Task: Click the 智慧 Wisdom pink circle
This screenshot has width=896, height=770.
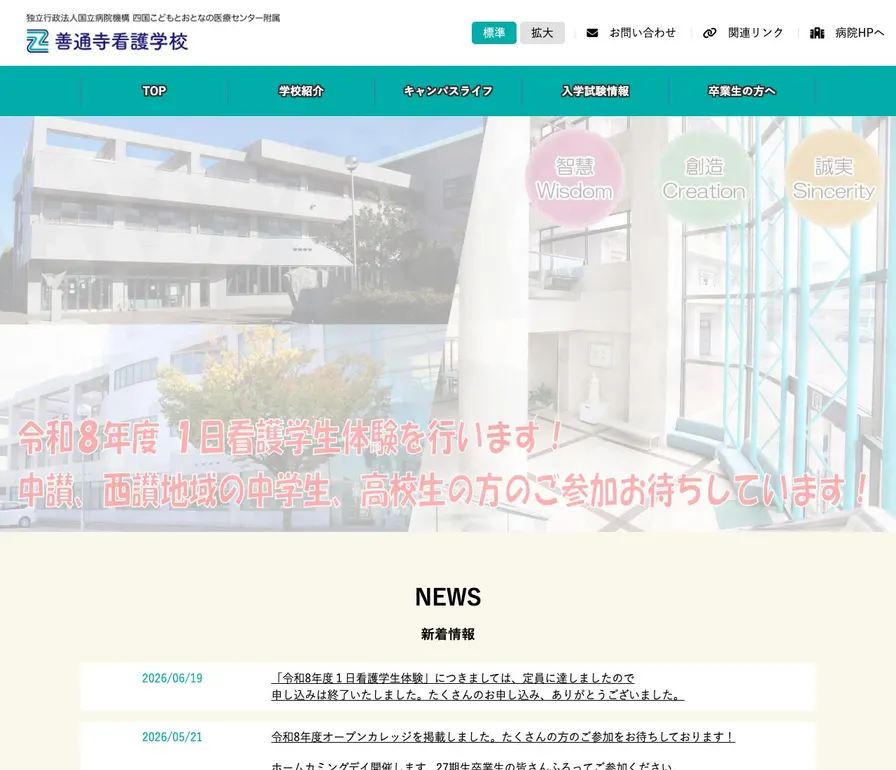Action: (x=574, y=178)
